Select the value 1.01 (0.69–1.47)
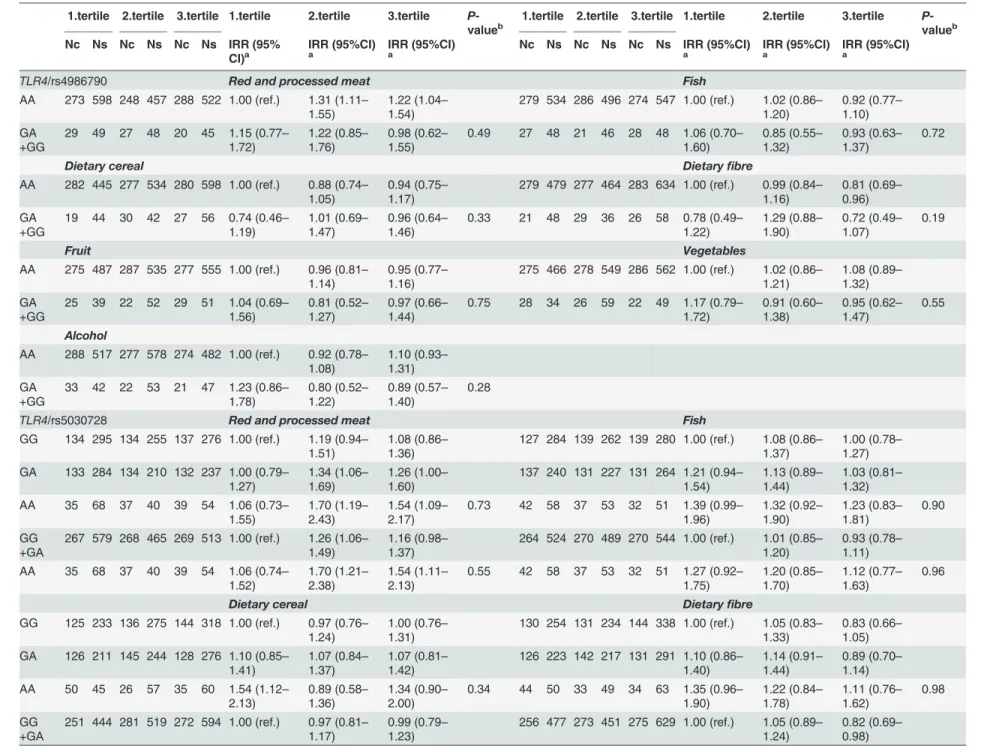 338,225
